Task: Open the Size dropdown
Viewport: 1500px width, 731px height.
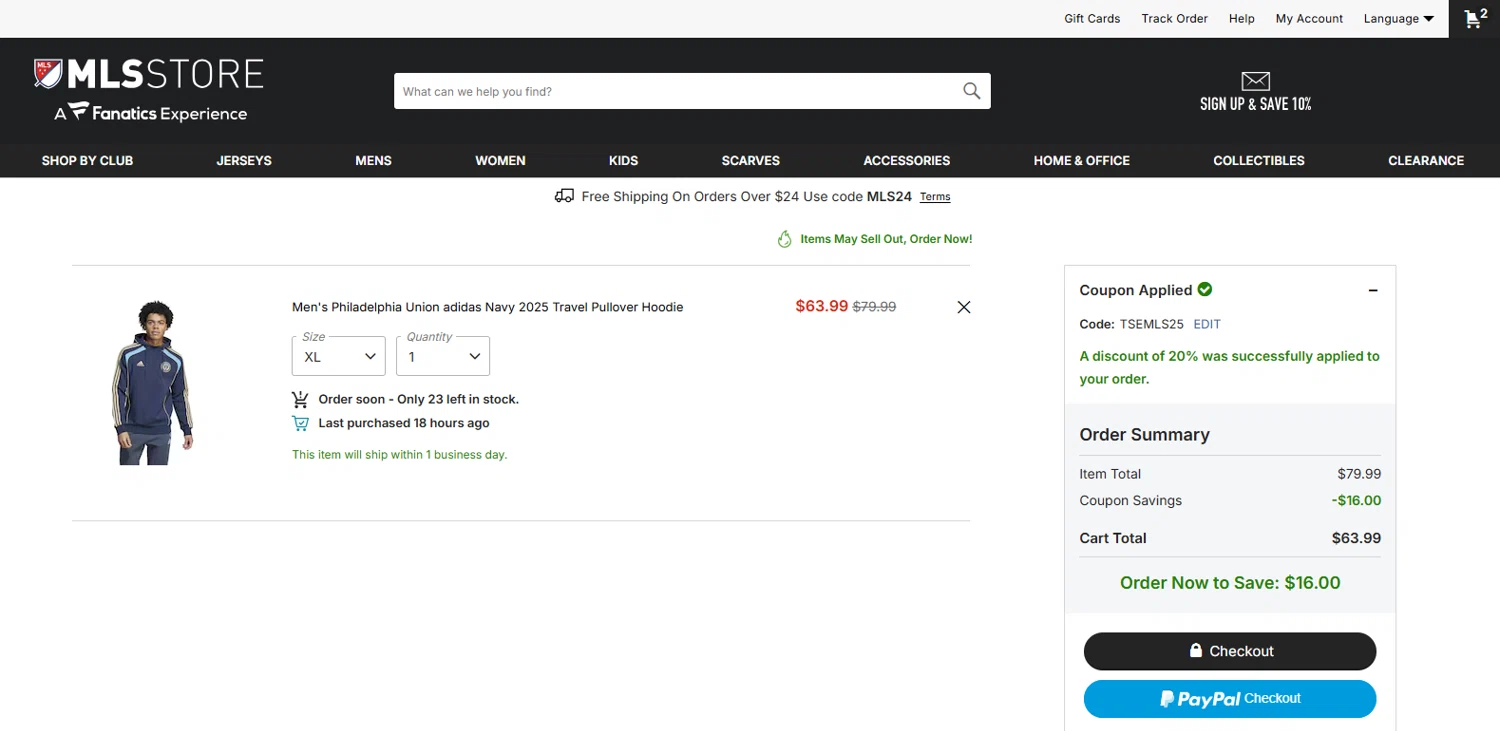Action: coord(338,356)
